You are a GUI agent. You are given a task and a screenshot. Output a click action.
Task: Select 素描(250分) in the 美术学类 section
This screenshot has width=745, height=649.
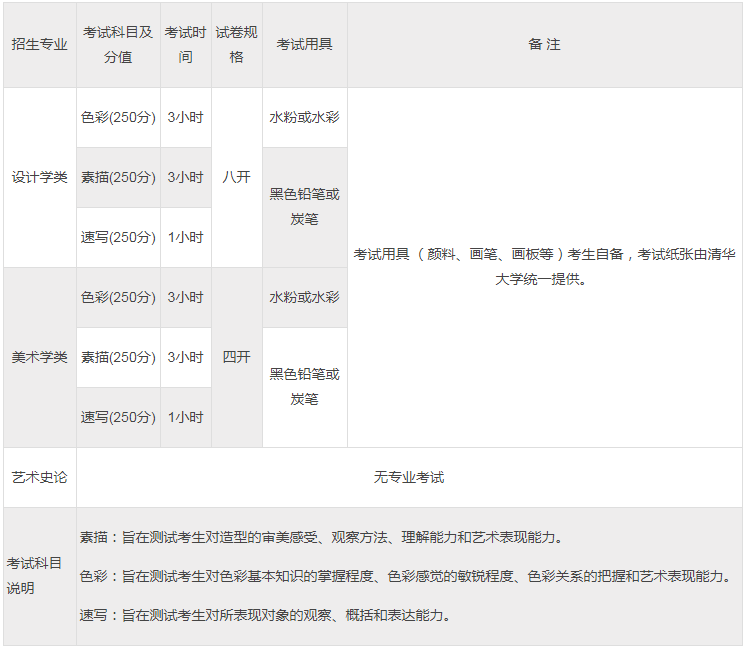[x=118, y=357]
